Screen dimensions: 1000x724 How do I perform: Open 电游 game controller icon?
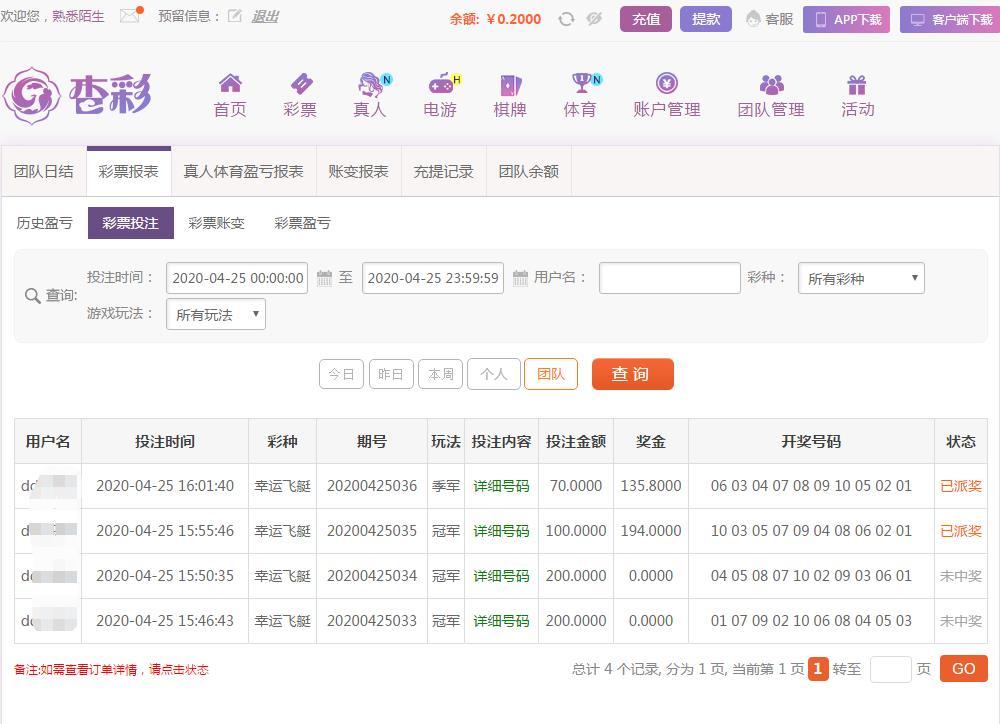[440, 84]
